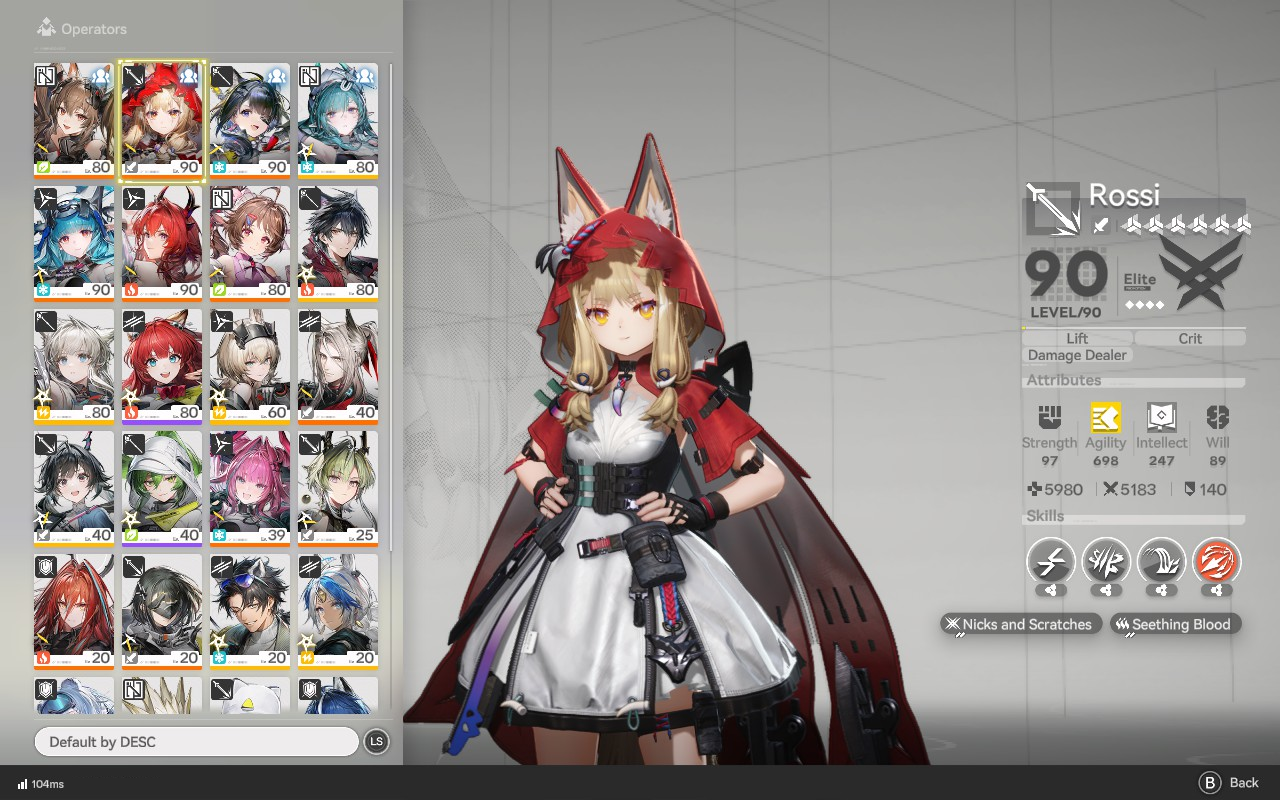Select the masked dark-haired operator at level 20
The width and height of the screenshot is (1280, 800).
coord(162,612)
